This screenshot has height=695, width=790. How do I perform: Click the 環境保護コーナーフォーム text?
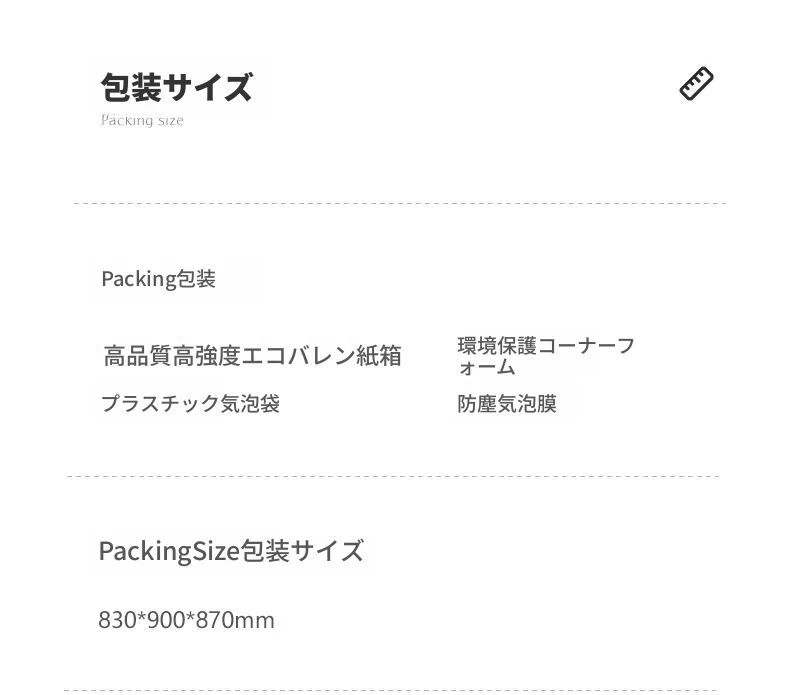tap(546, 356)
